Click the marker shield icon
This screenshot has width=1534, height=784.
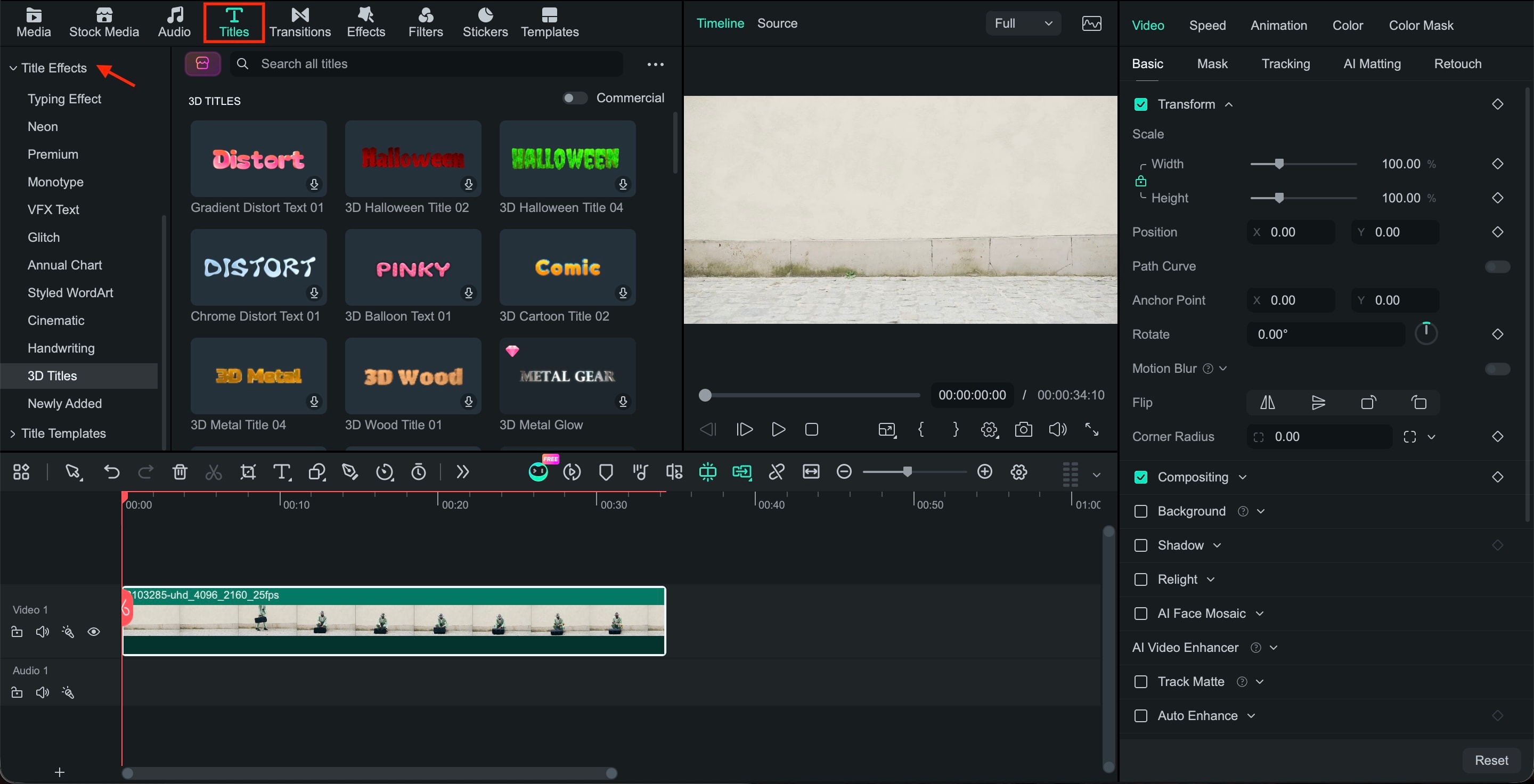(606, 472)
